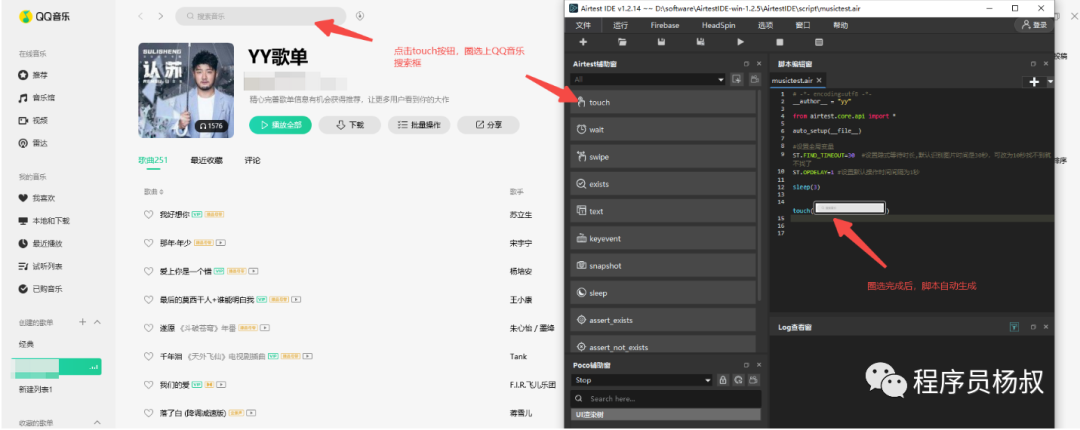Float the Poco assistant panel
The width and height of the screenshot is (1080, 430).
click(x=745, y=365)
